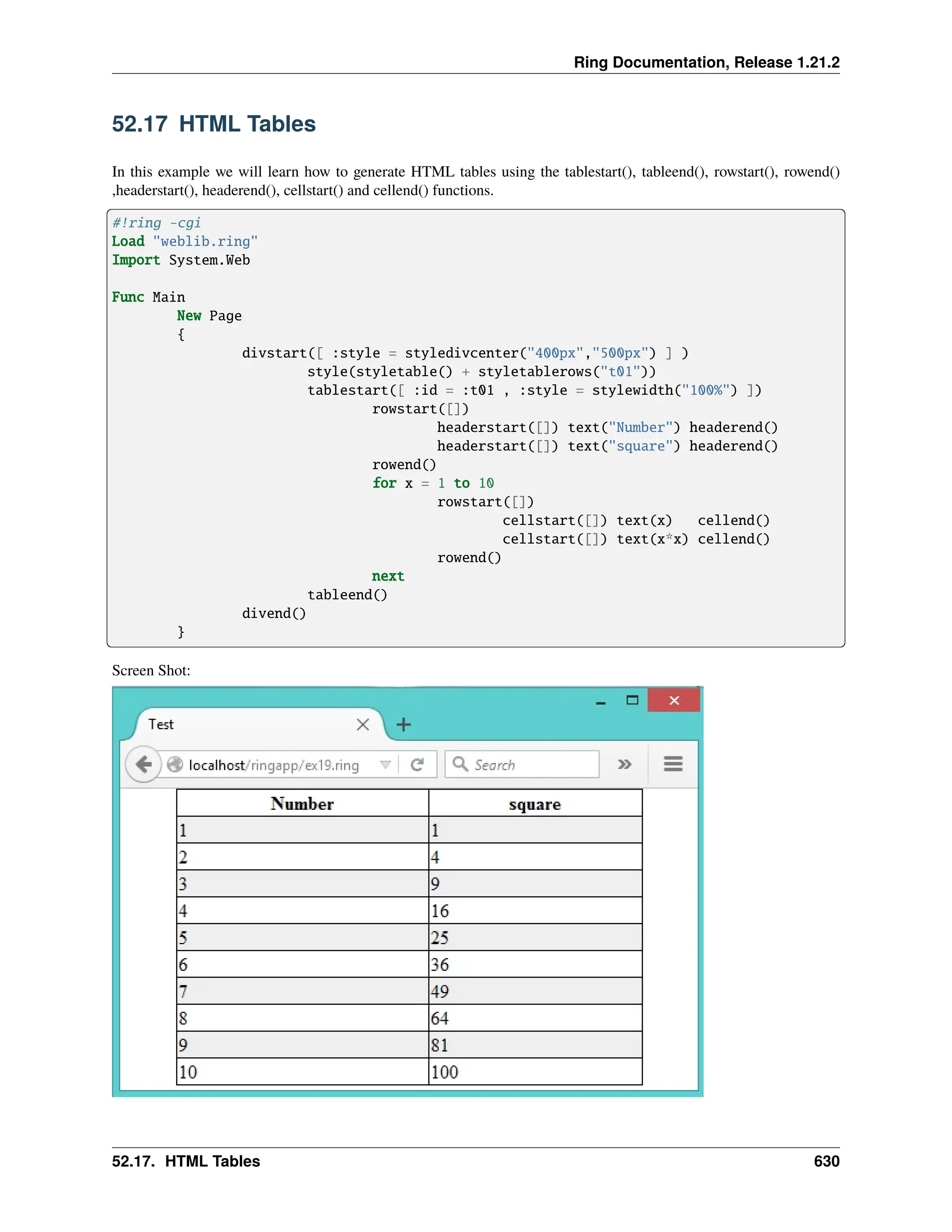Click the new tab plus icon

(x=403, y=724)
